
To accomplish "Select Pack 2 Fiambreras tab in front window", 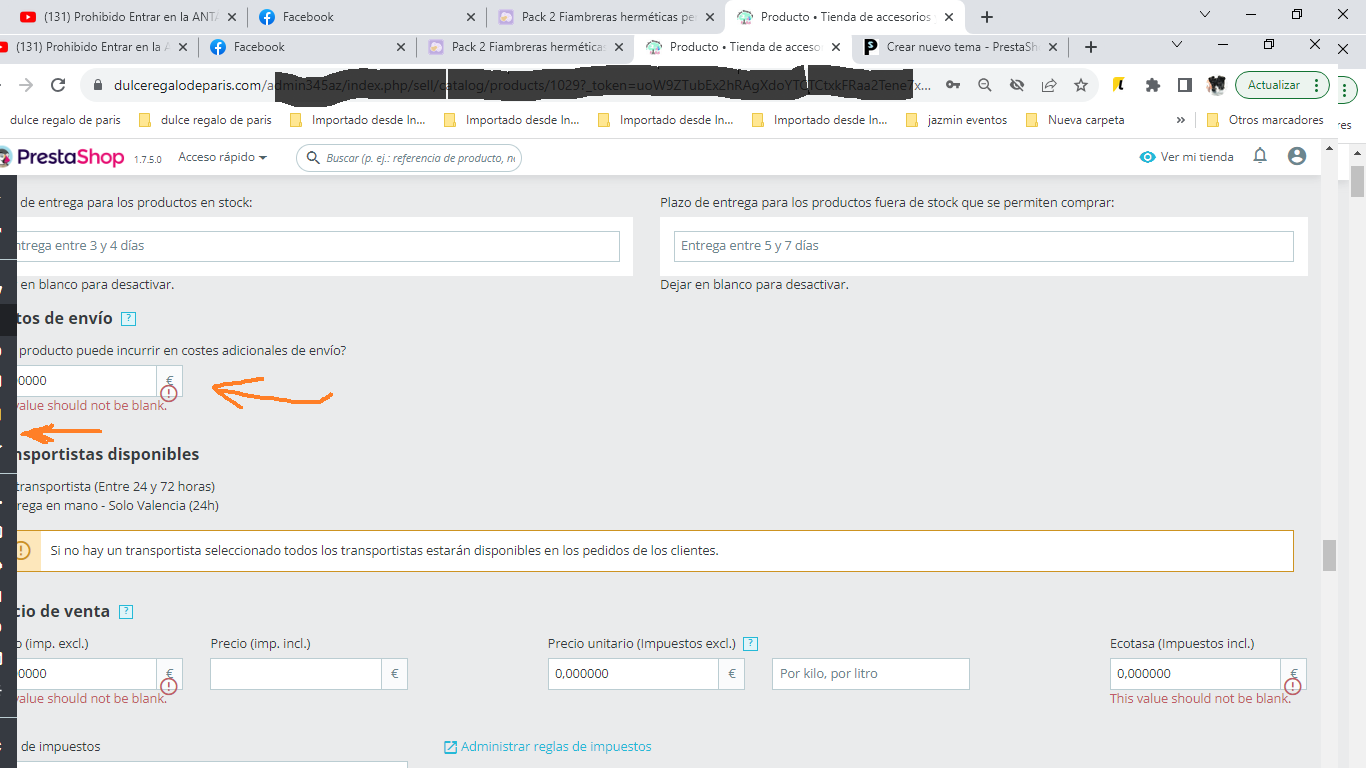I will (525, 47).
